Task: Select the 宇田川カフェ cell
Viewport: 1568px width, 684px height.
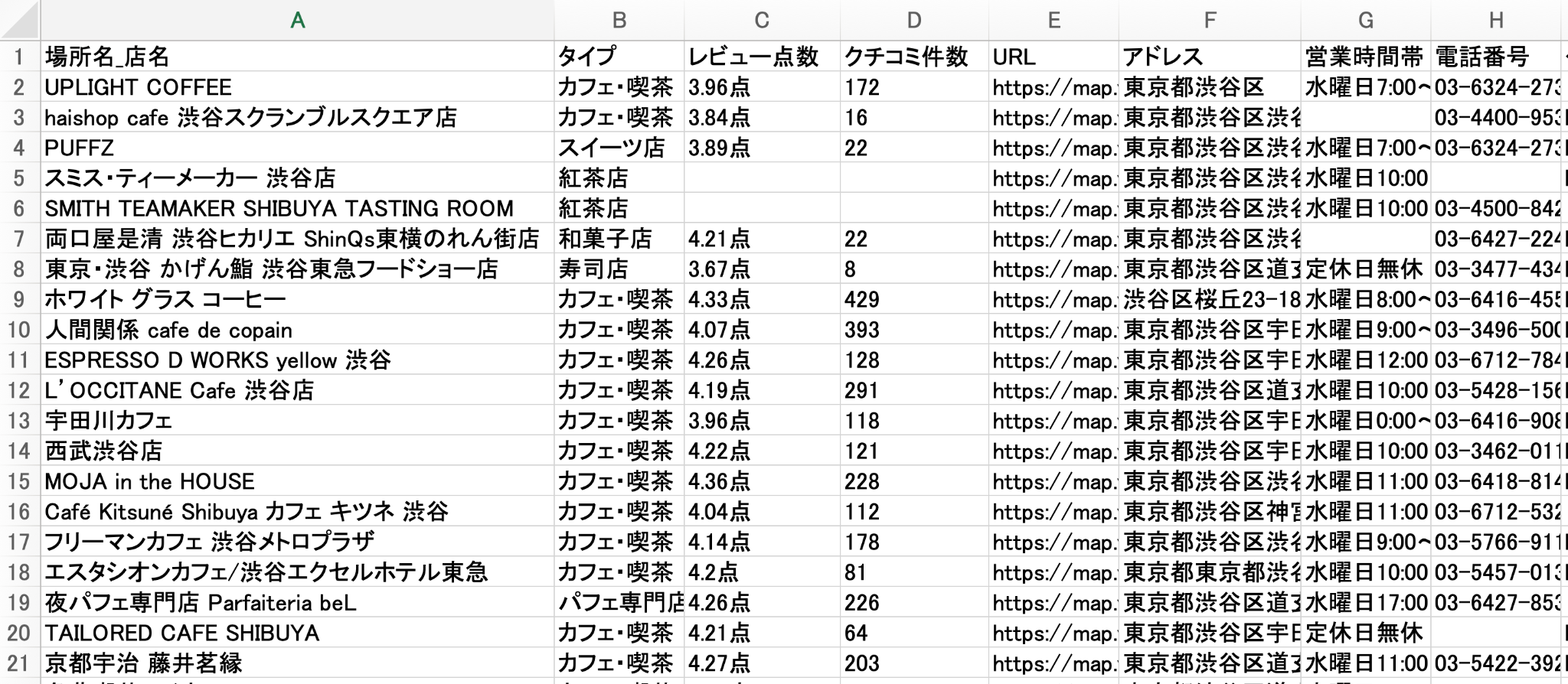Action: pos(297,421)
